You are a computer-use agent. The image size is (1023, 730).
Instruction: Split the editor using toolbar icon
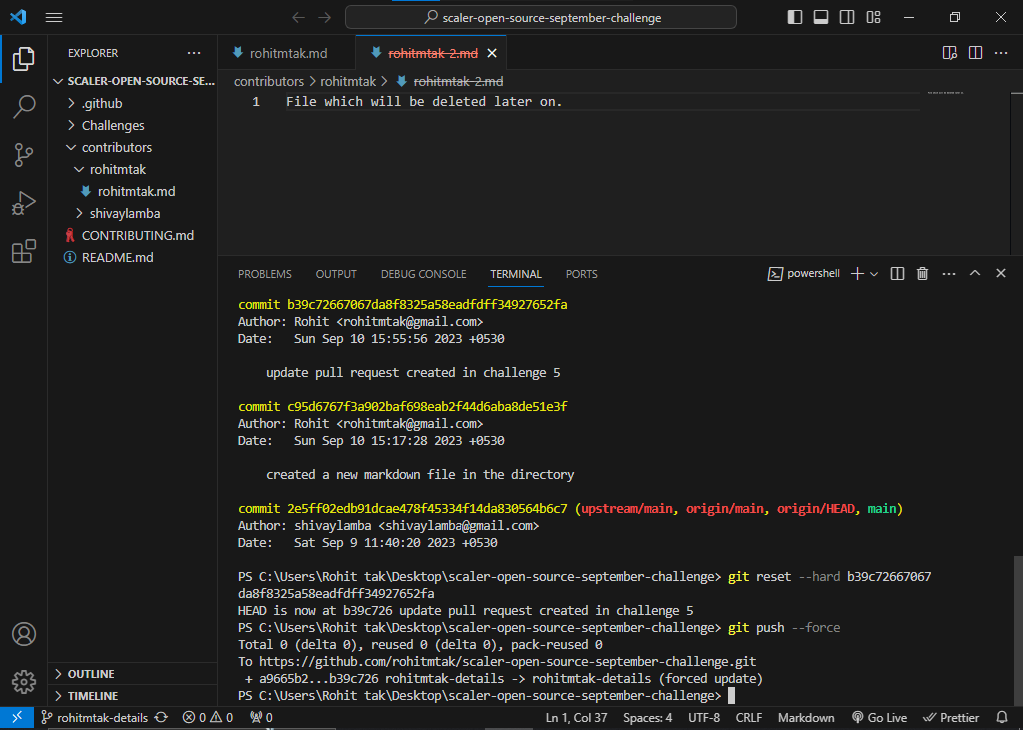tap(974, 52)
